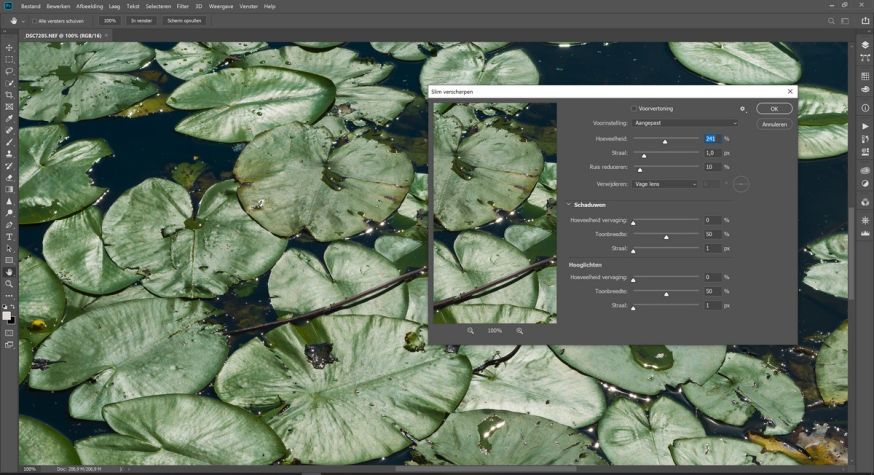The width and height of the screenshot is (874, 475).
Task: Click the Straal input field showing 1,0
Action: coord(711,153)
